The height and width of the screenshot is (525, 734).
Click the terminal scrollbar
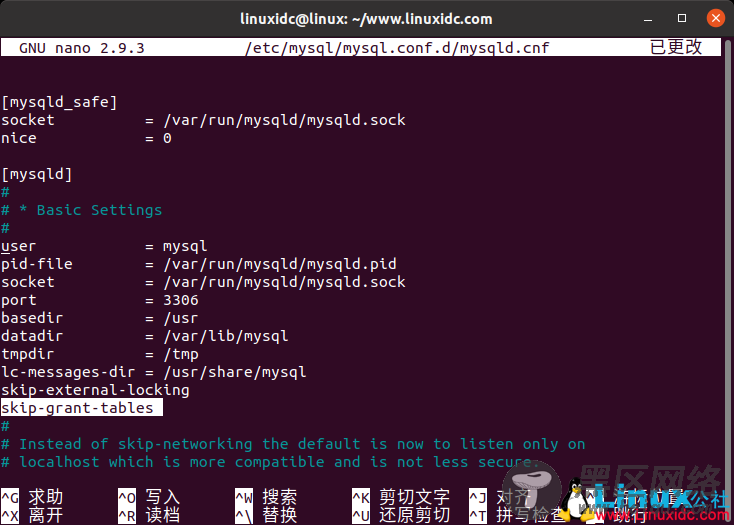point(727,281)
